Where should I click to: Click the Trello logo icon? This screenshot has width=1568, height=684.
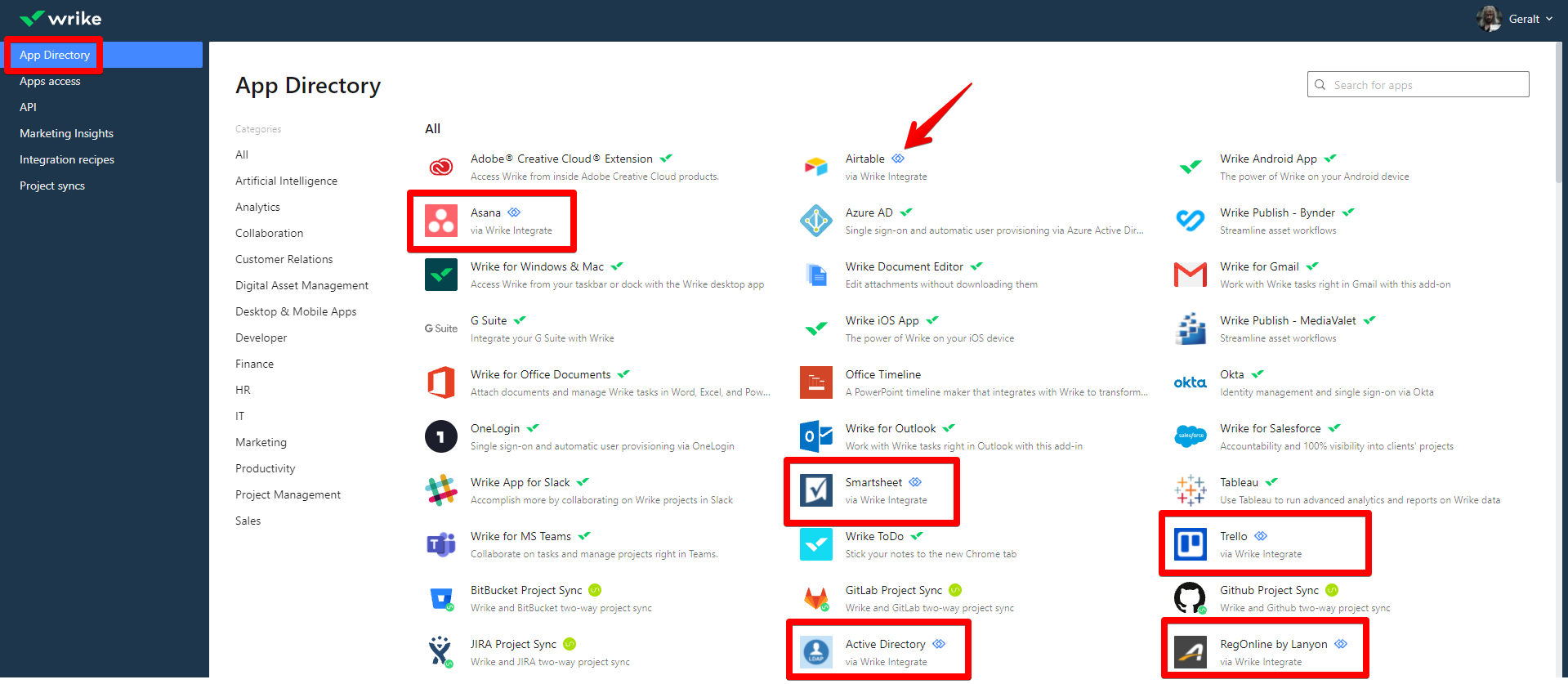point(1190,544)
